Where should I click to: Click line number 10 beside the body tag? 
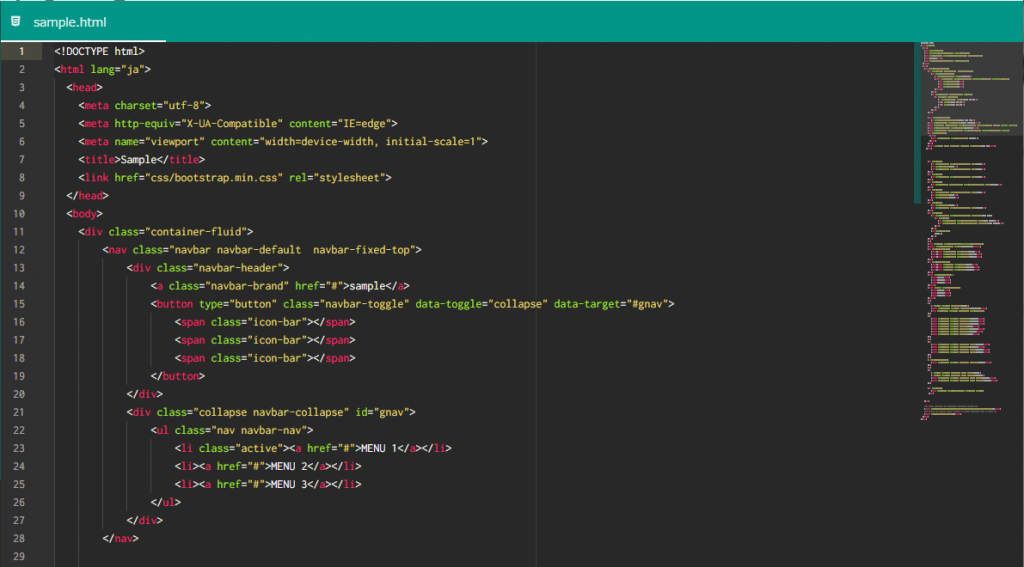click(21, 213)
